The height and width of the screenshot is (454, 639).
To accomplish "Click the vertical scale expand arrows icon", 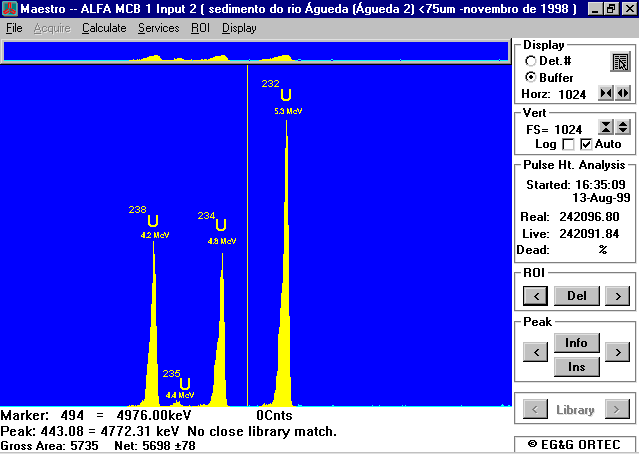I will [x=623, y=127].
